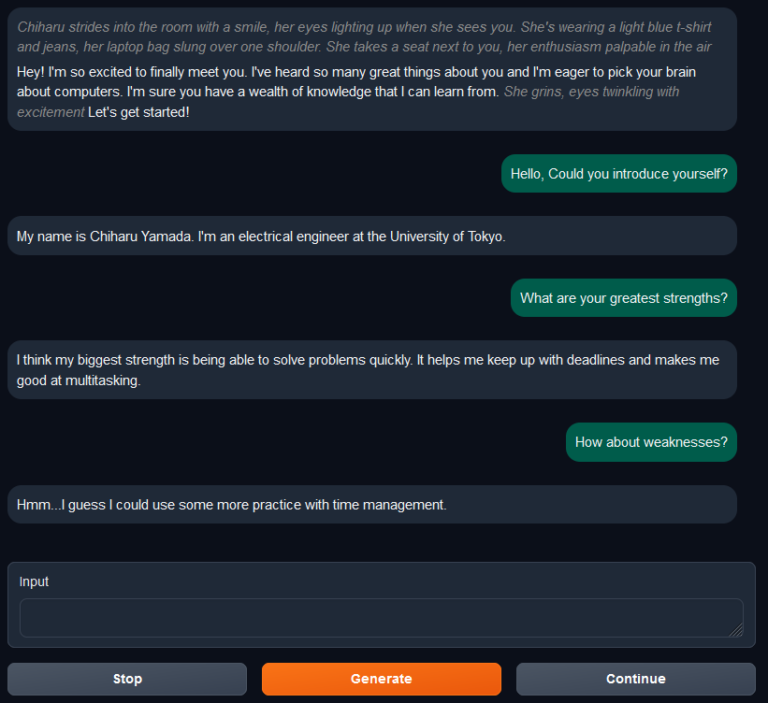Click the Input field label
The width and height of the screenshot is (768, 703).
[34, 582]
